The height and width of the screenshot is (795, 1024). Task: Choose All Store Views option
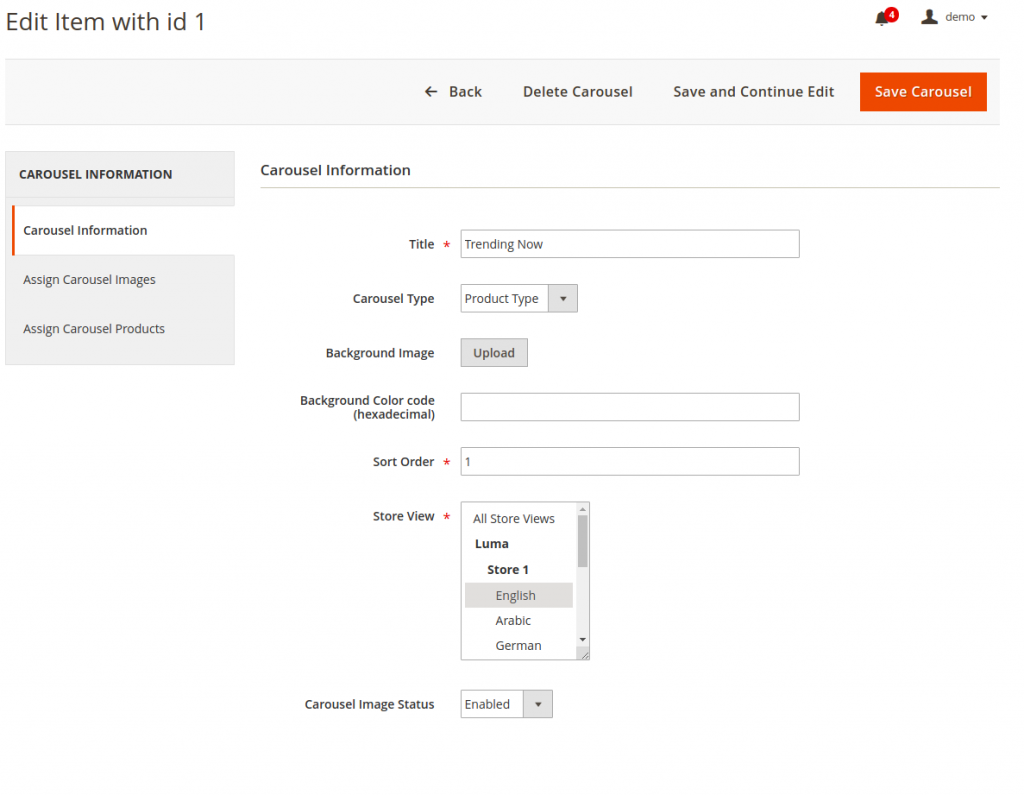point(513,518)
